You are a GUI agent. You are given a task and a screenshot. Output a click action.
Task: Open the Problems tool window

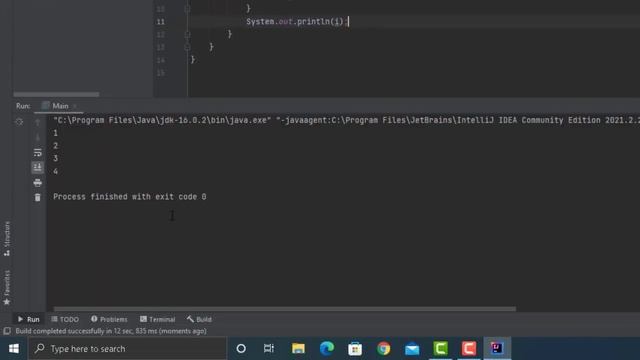[109, 319]
